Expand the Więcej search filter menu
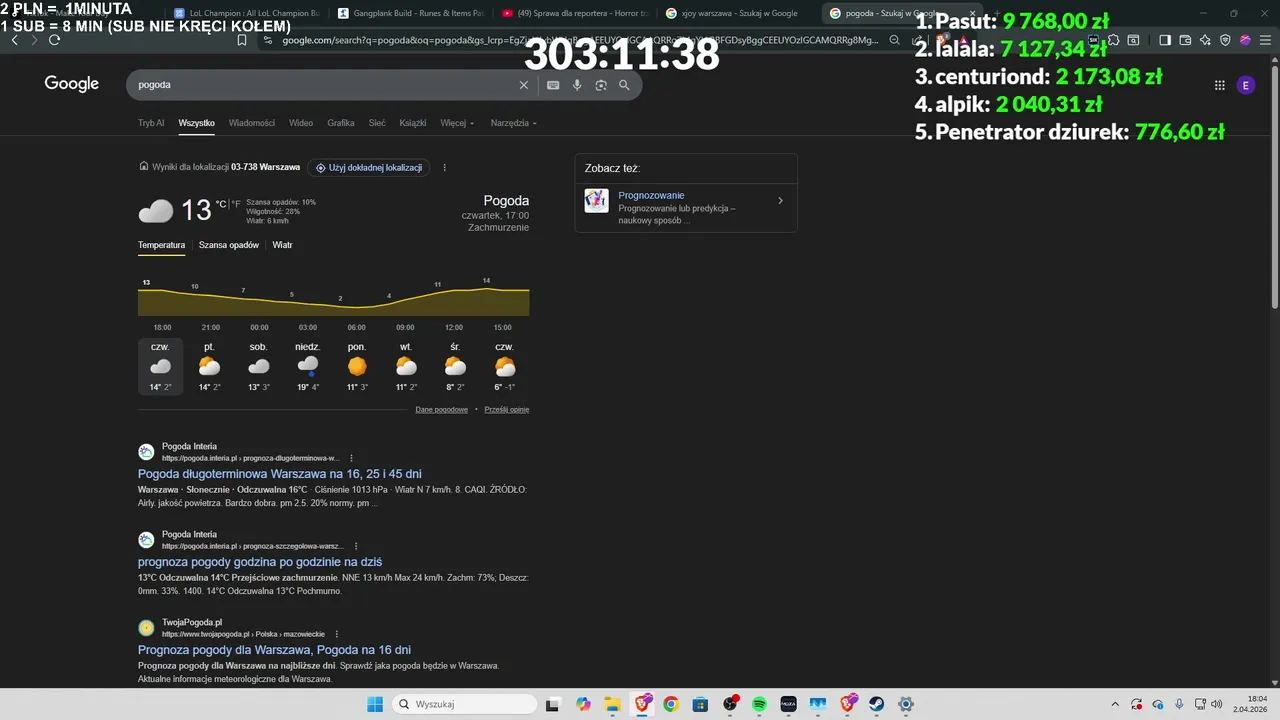 click(x=457, y=123)
